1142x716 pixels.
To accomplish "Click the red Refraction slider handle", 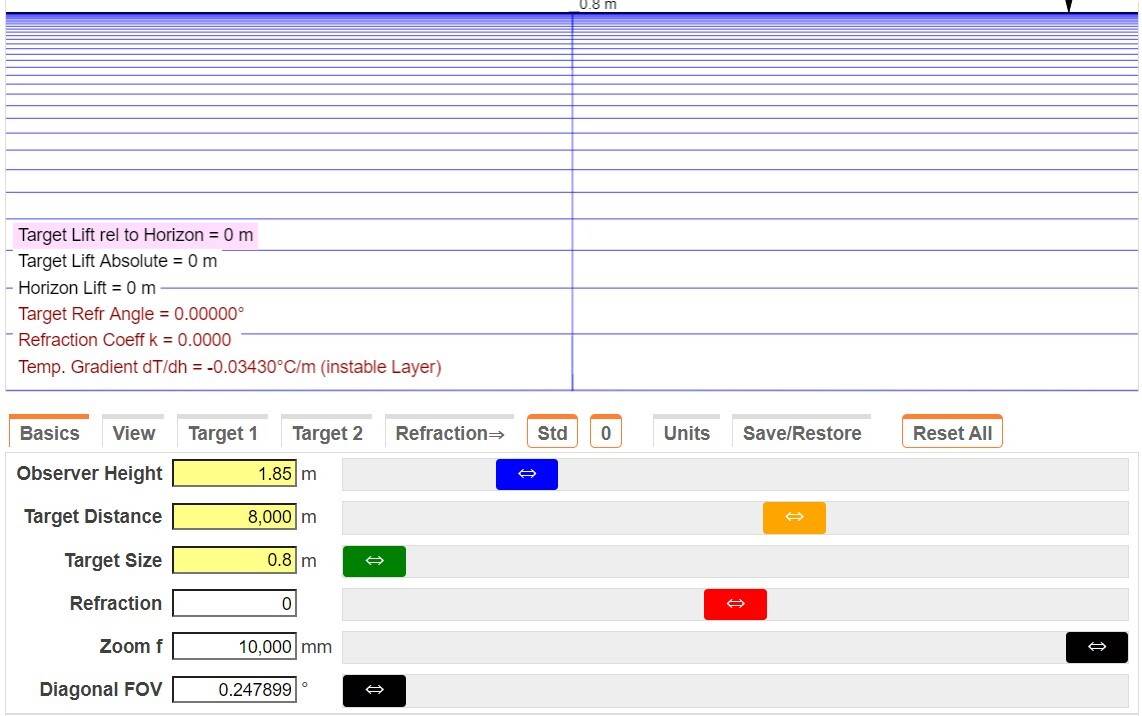I will (x=735, y=604).
